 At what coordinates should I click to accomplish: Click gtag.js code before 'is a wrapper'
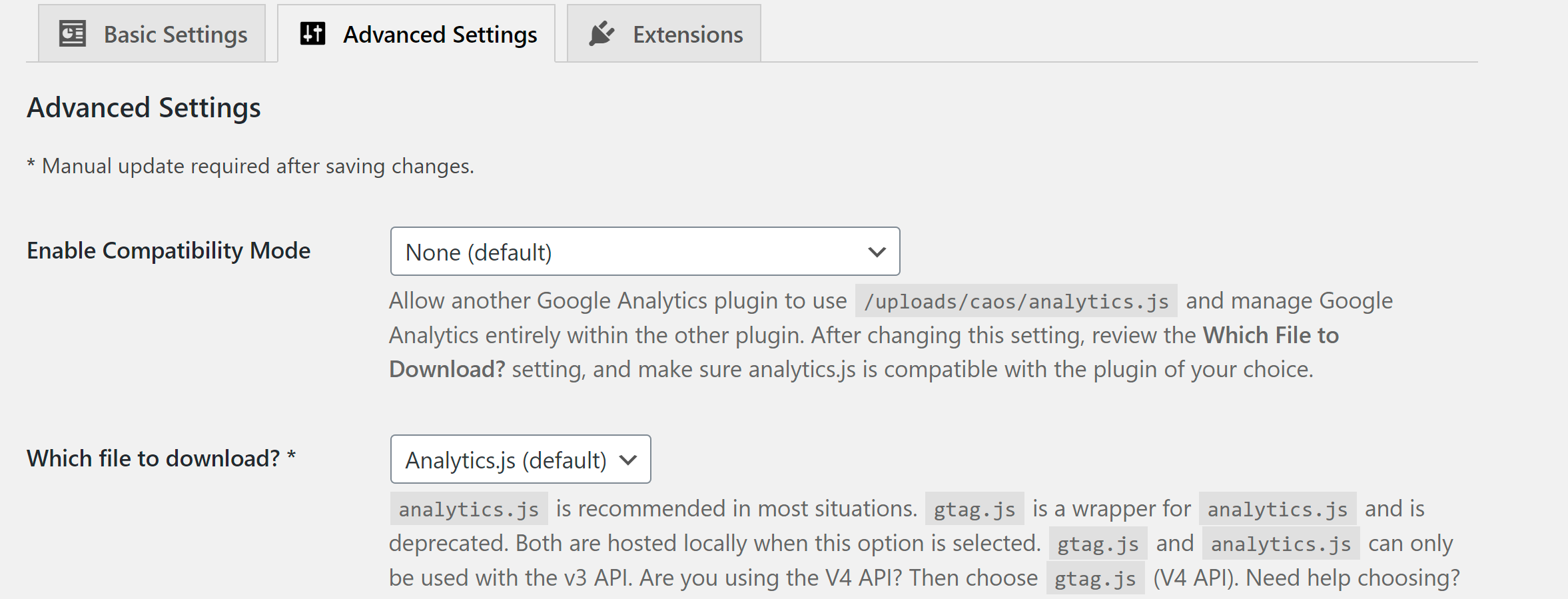pyautogui.click(x=974, y=509)
